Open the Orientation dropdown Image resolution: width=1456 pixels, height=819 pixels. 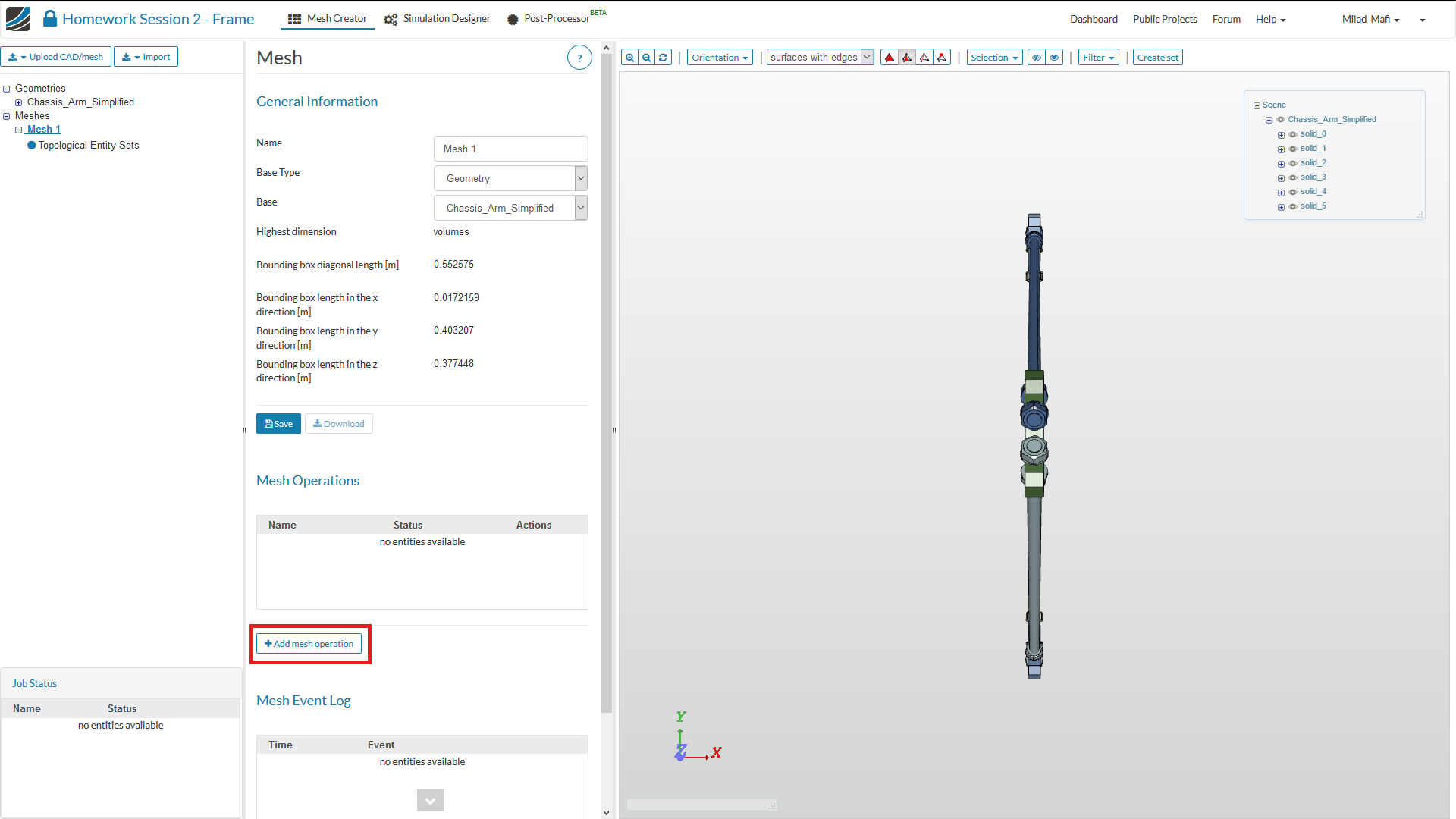(x=720, y=58)
